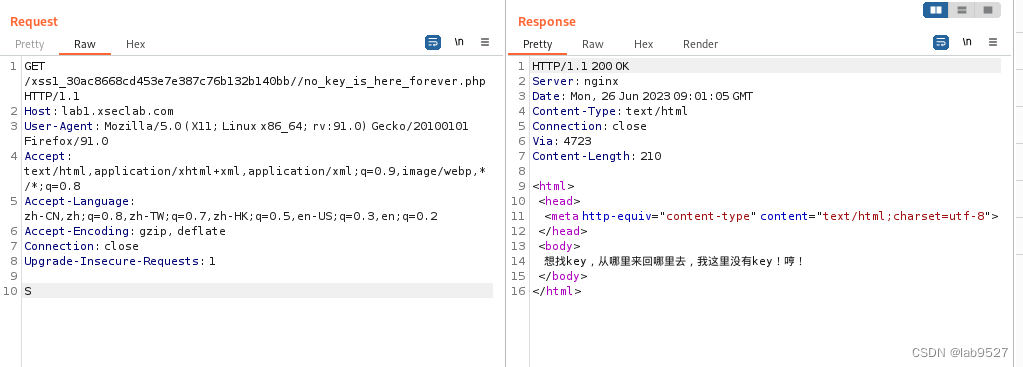Click the Via: 4723 response header
Viewport: 1023px width, 367px height.
[x=562, y=141]
